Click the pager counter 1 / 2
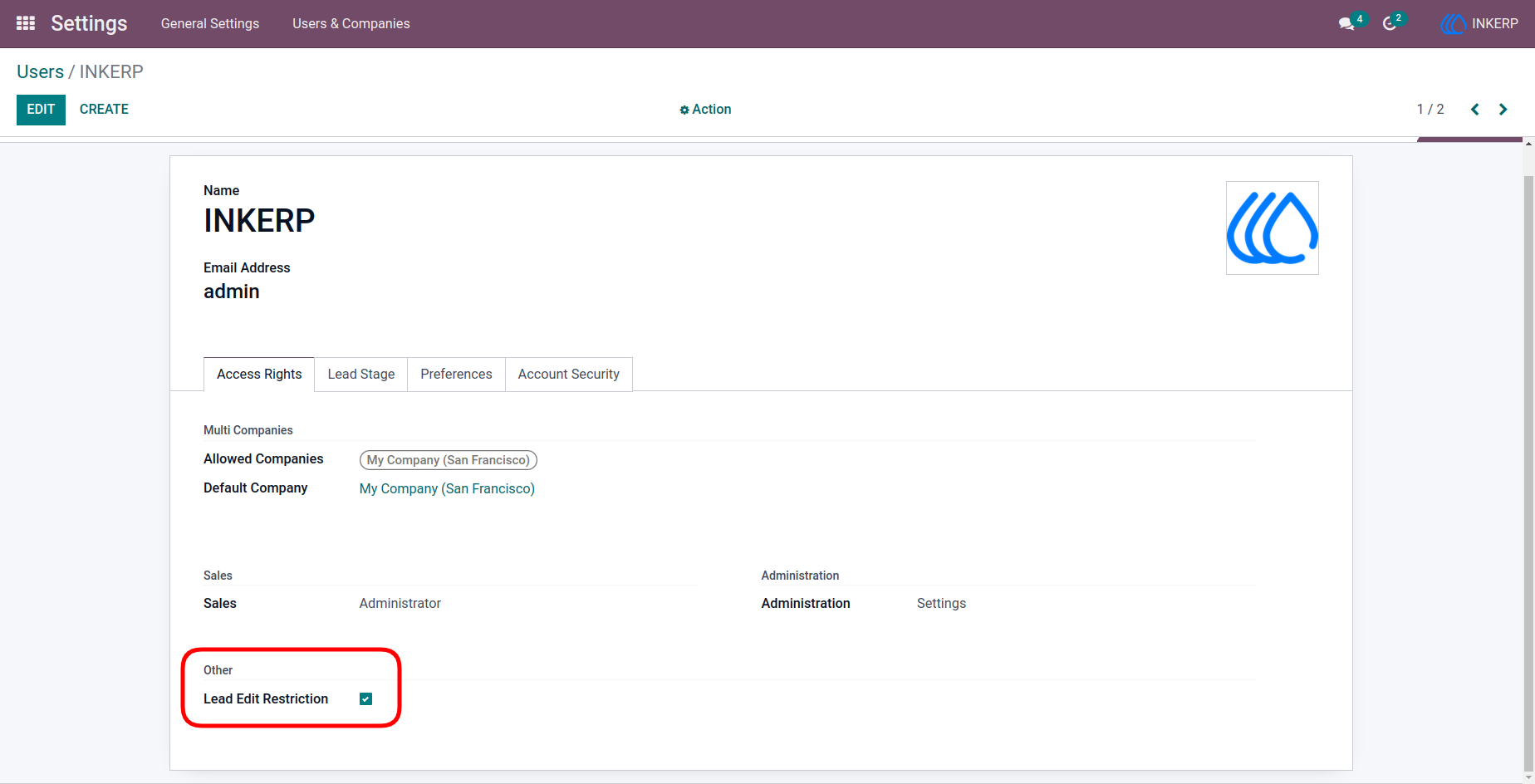The image size is (1535, 784). pyautogui.click(x=1430, y=110)
